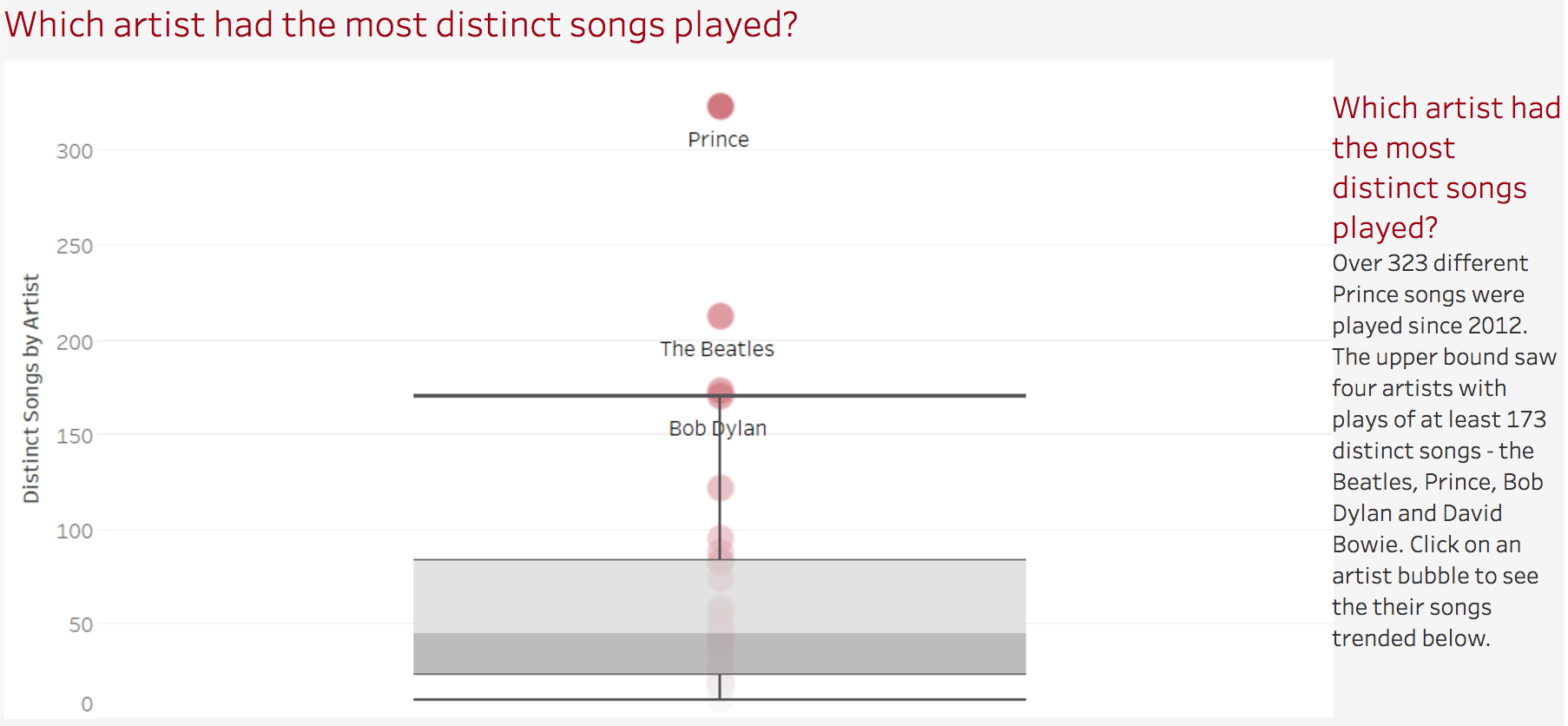The image size is (1568, 726).
Task: Select the 300 axis tick label
Action: coord(75,152)
